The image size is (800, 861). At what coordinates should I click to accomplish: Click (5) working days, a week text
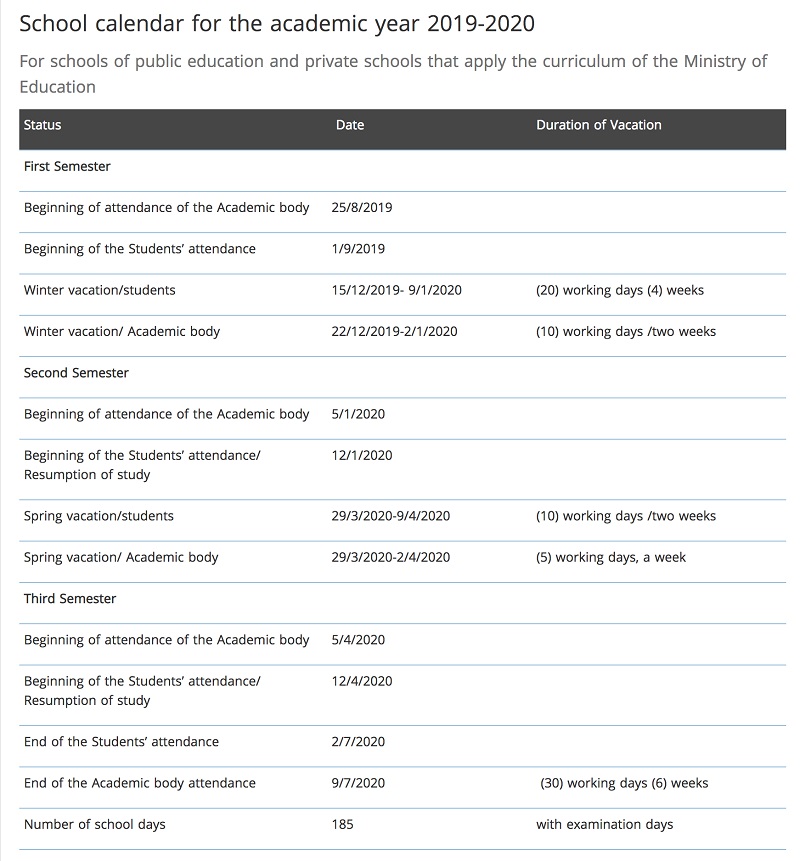tap(611, 557)
